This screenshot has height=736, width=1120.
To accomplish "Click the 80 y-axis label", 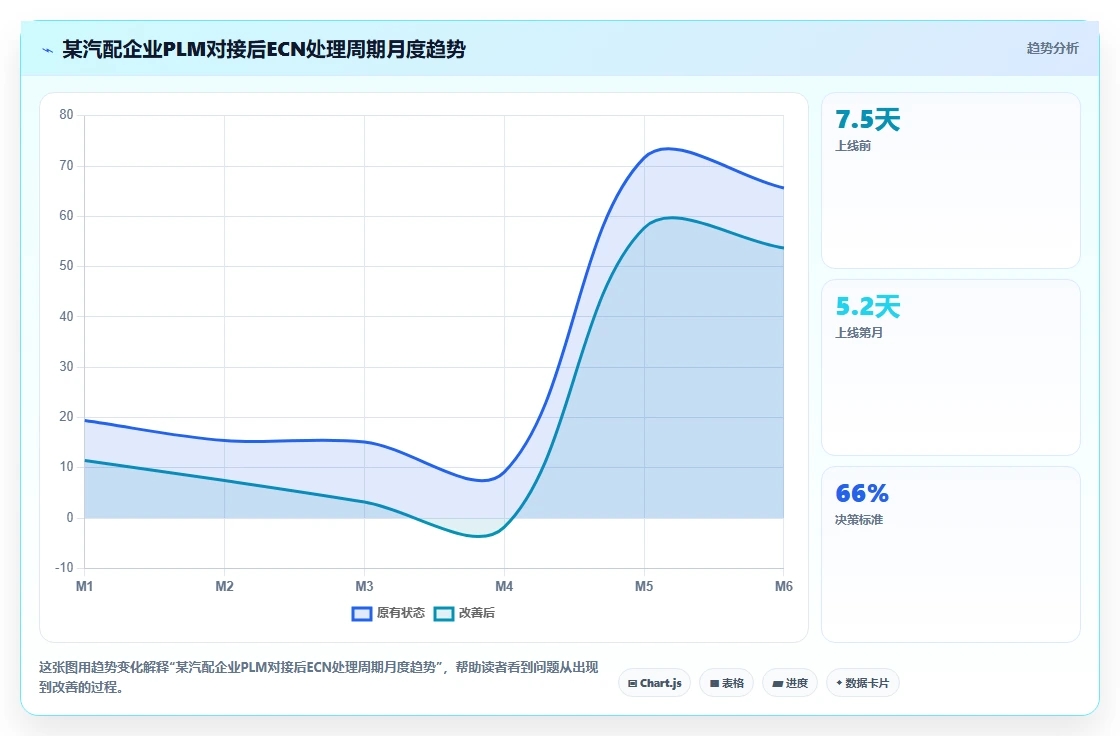I will (66, 115).
